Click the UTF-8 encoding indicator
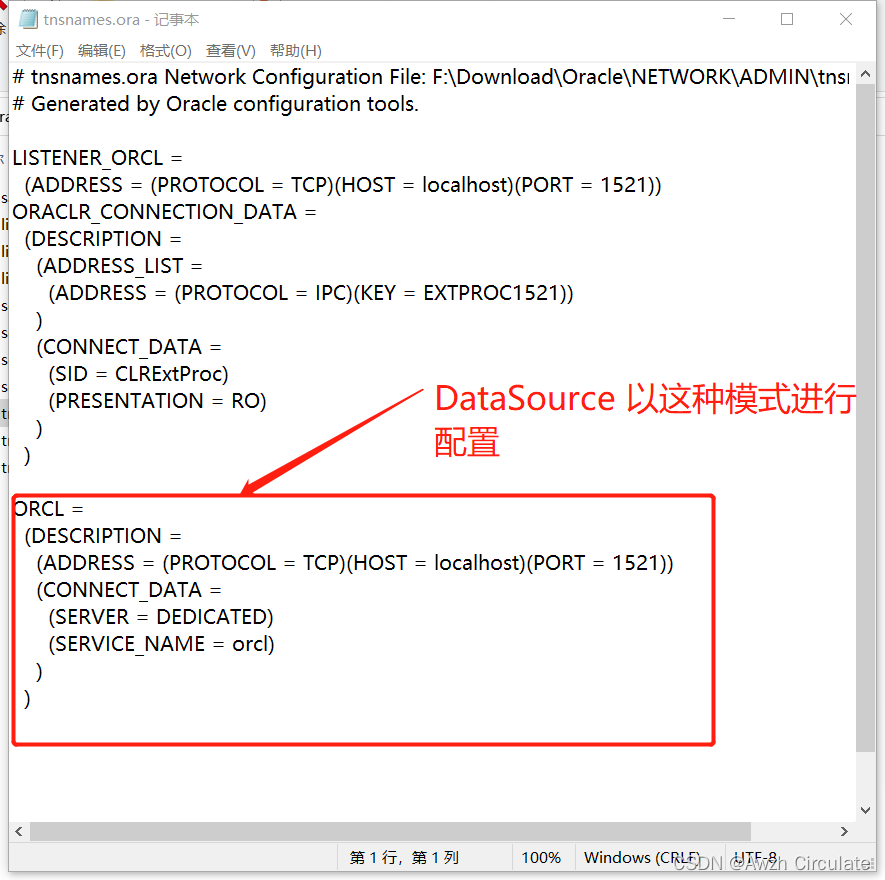Viewport: 885px width, 880px height. point(755,858)
